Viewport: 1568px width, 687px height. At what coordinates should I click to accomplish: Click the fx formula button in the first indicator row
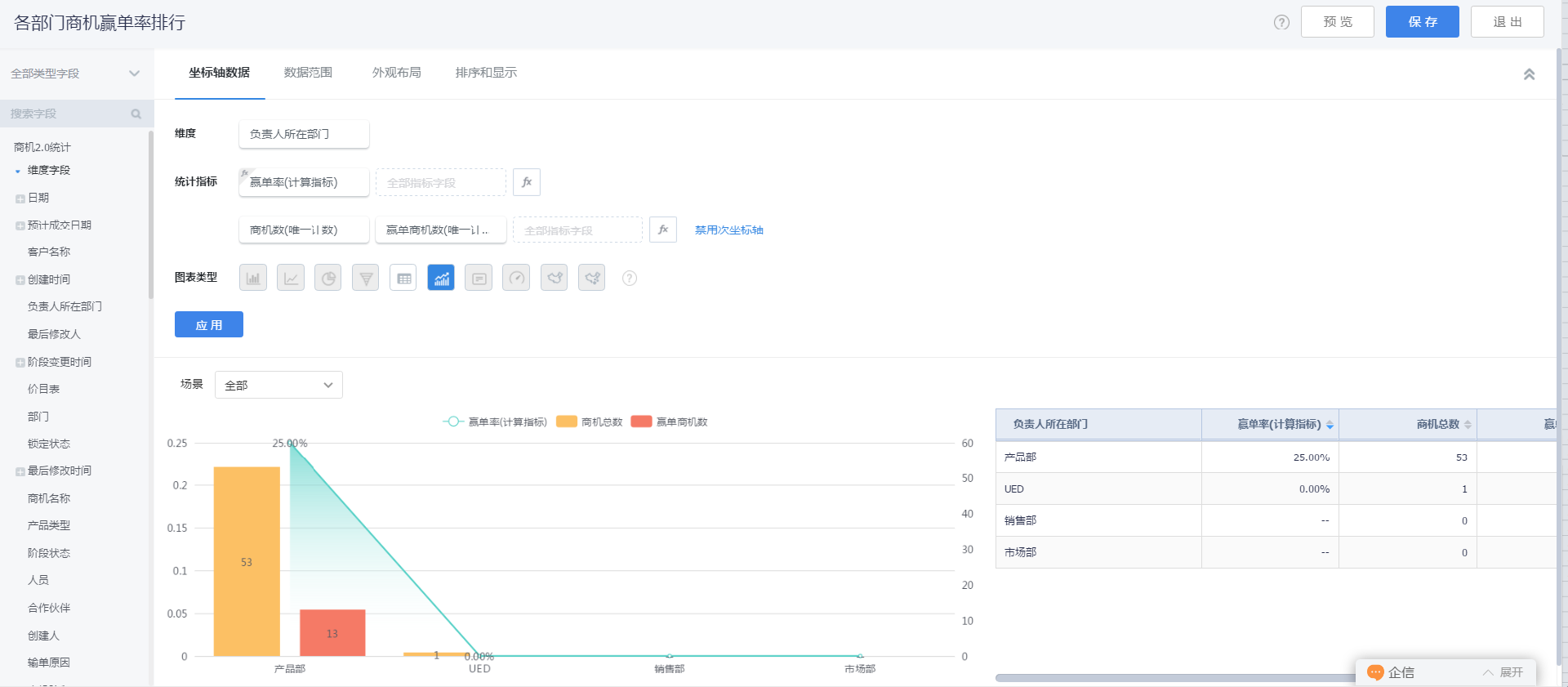tap(527, 182)
